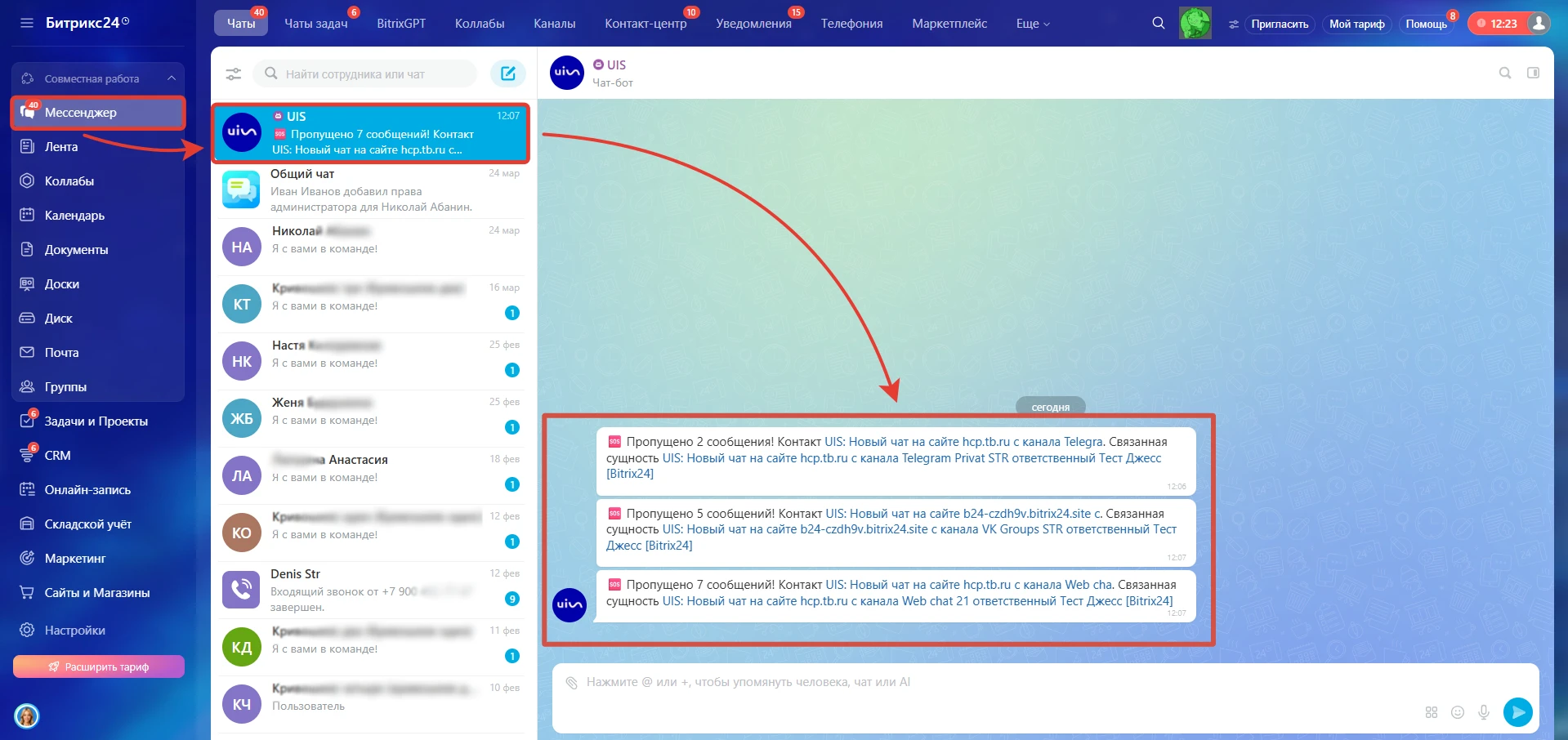Viewport: 1568px width, 740px height.
Task: Open the Telegram Privat STR chat link
Action: pyautogui.click(x=911, y=458)
